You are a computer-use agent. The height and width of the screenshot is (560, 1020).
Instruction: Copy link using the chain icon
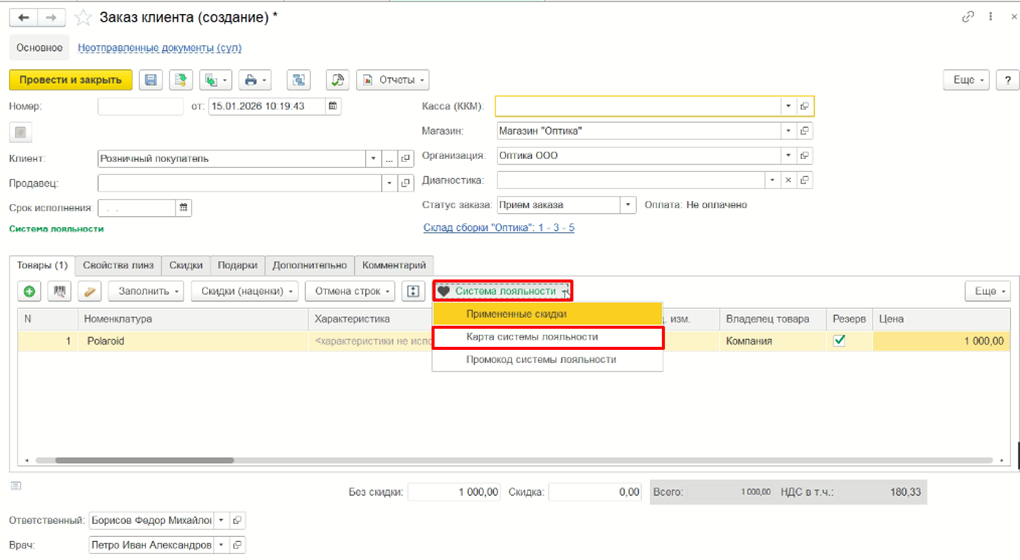pos(968,17)
